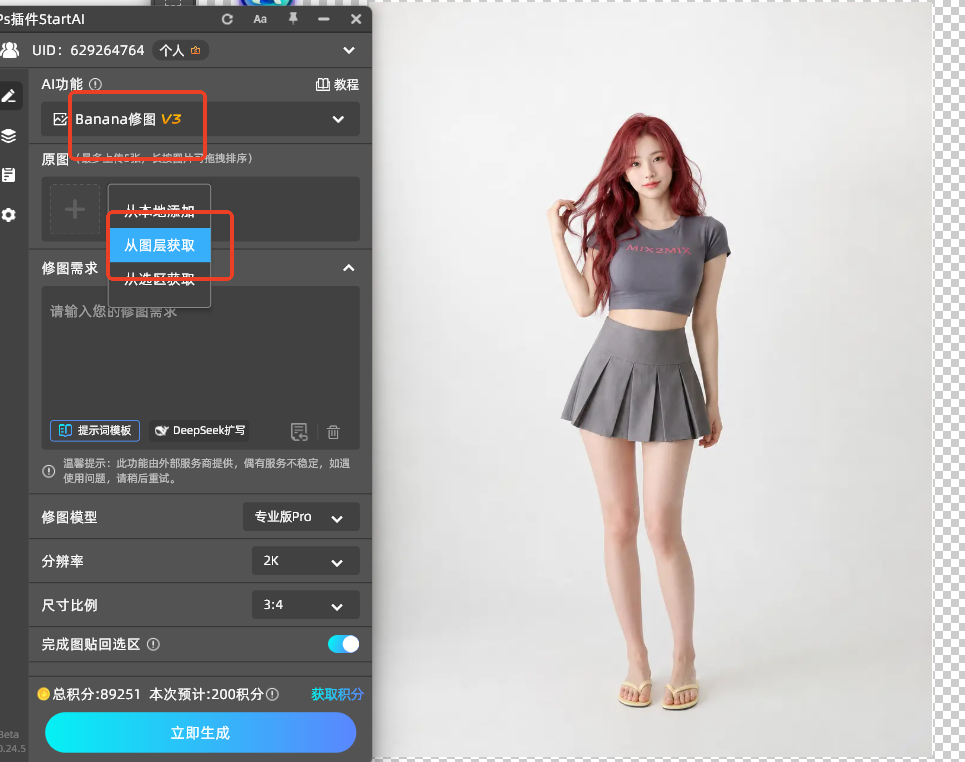Viewport: 965px width, 762px height.
Task: Collapse the 修图需求 section
Action: pyautogui.click(x=349, y=268)
